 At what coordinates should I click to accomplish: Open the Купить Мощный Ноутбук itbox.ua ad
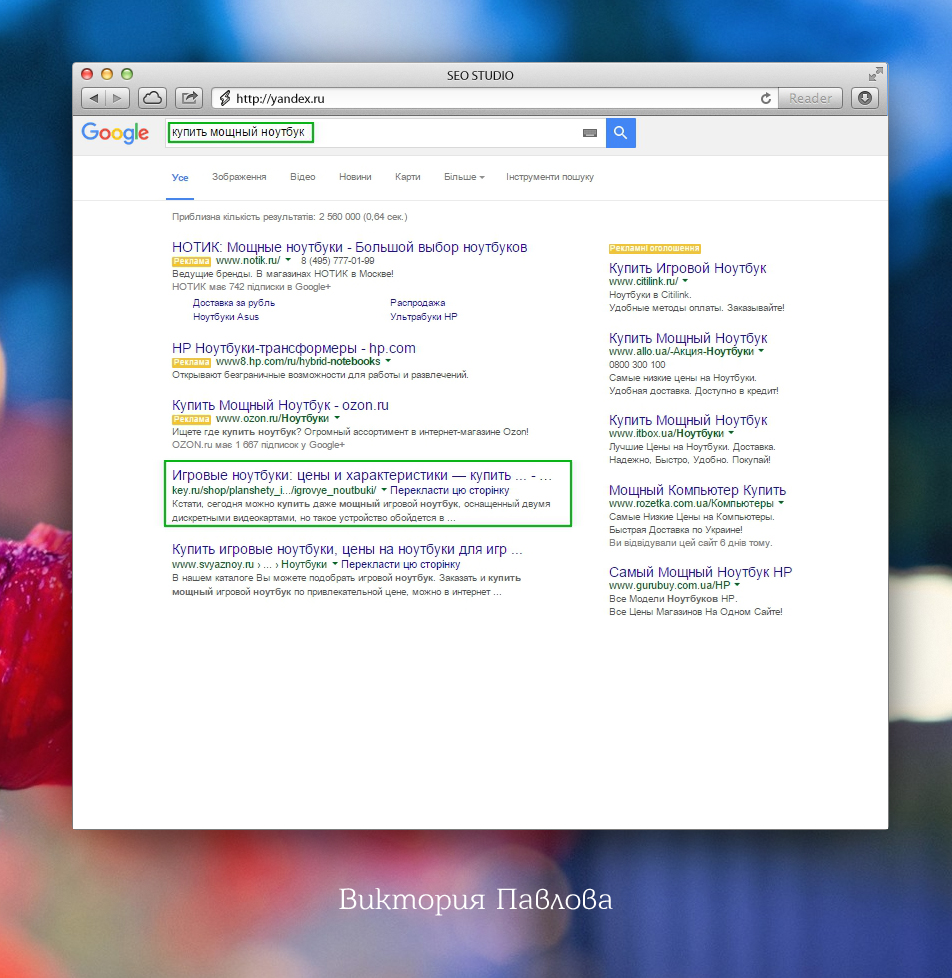688,420
